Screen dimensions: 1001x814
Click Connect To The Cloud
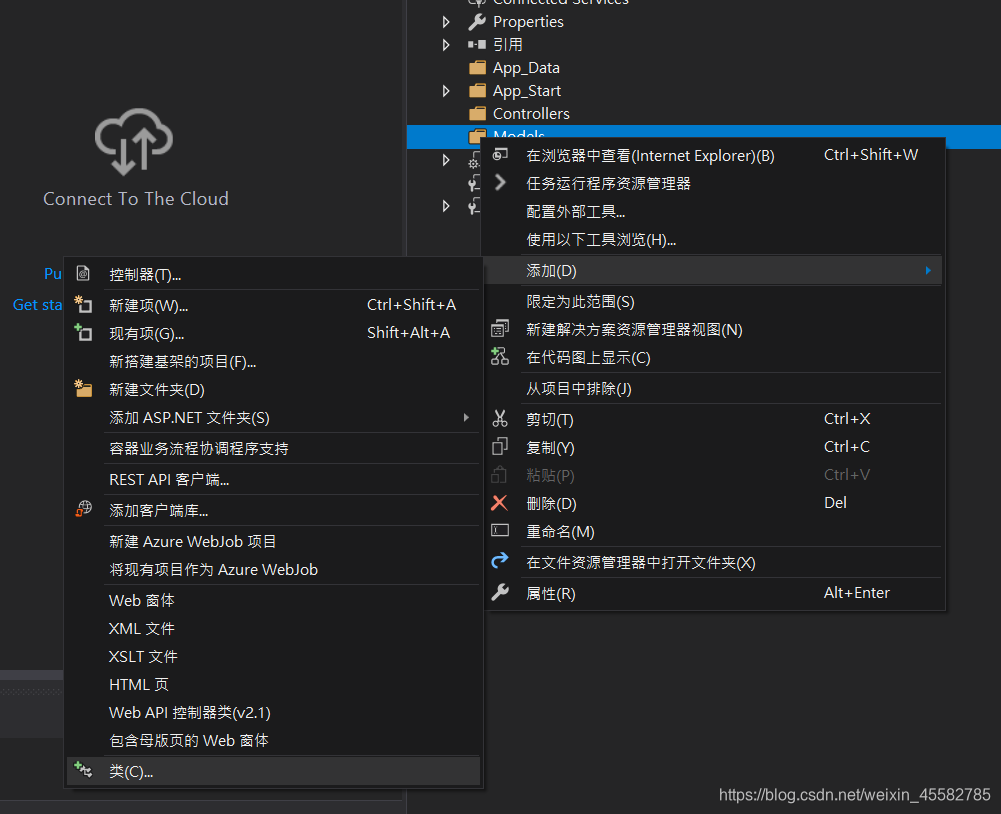[135, 198]
